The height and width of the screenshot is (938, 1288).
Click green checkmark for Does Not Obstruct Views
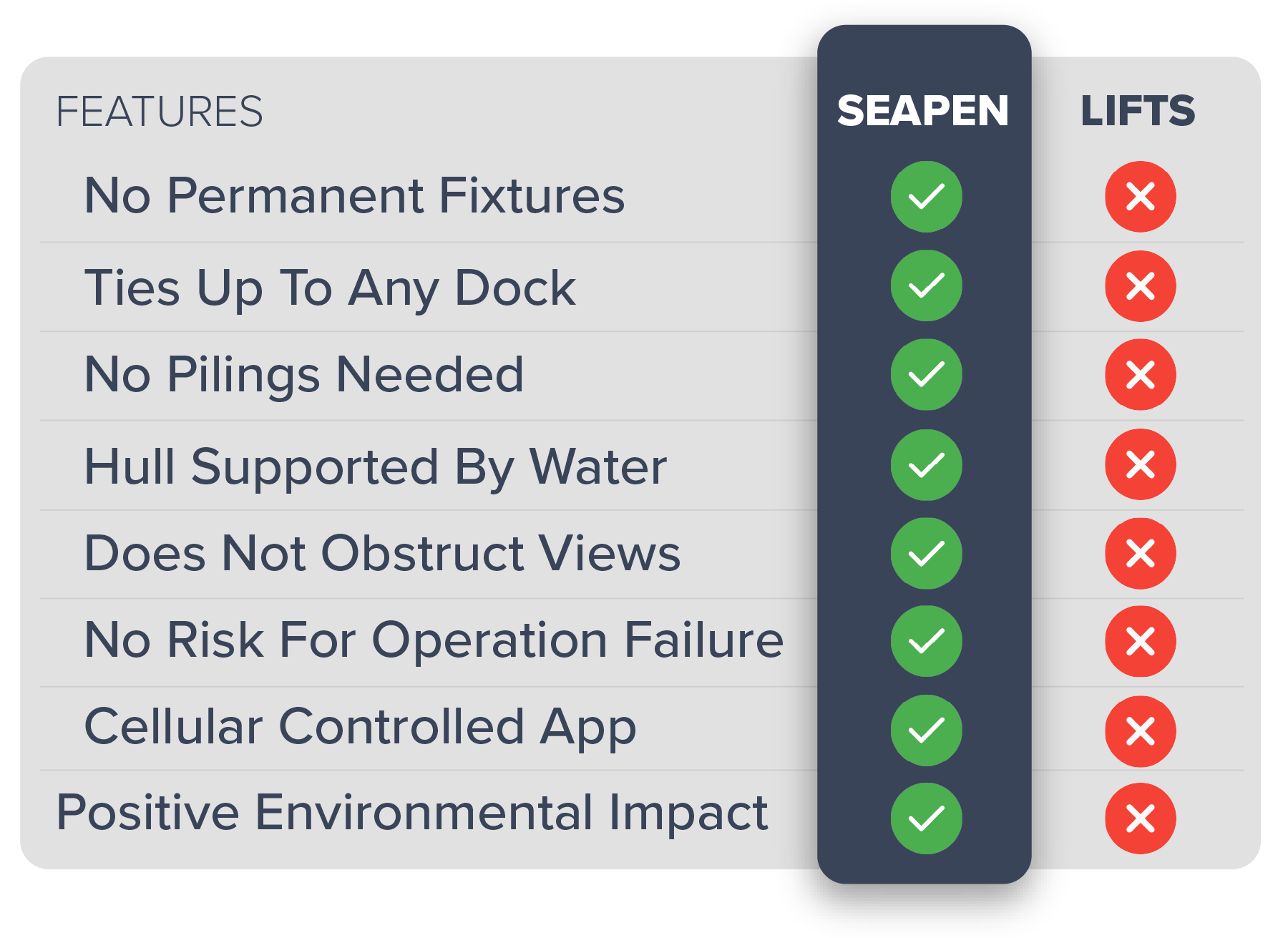[926, 553]
